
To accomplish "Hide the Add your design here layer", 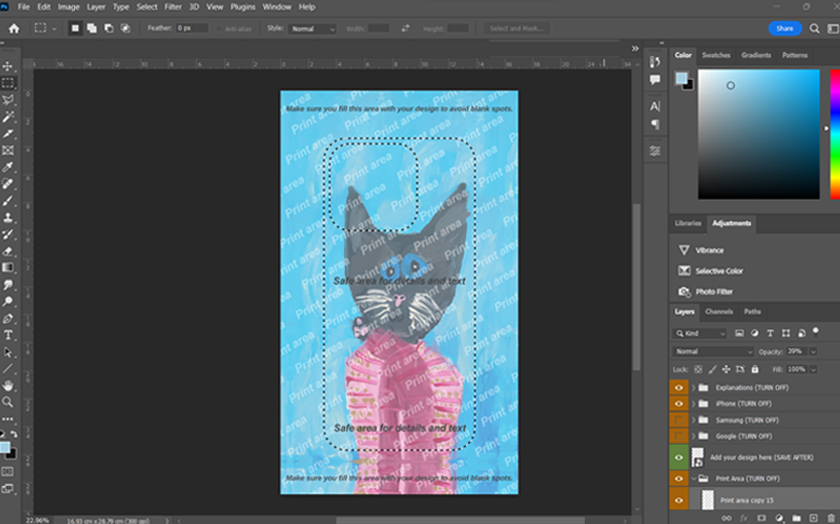I will [679, 457].
